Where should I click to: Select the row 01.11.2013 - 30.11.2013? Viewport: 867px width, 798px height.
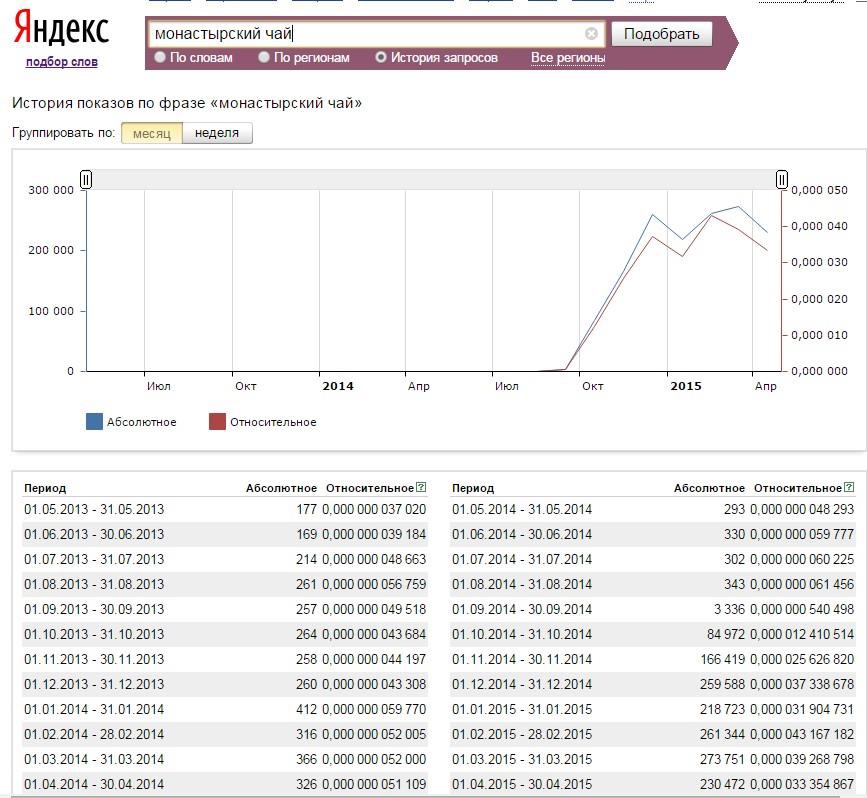(225, 659)
